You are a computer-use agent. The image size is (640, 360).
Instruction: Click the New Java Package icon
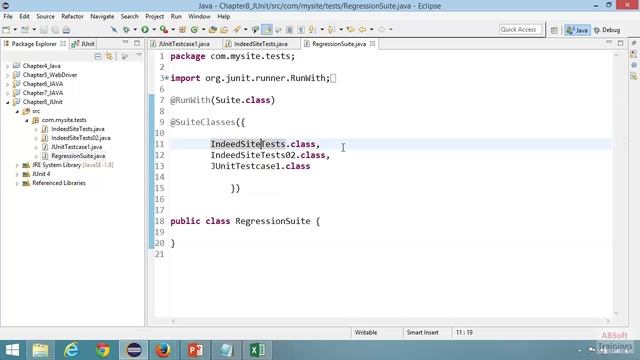pyautogui.click(x=182, y=30)
